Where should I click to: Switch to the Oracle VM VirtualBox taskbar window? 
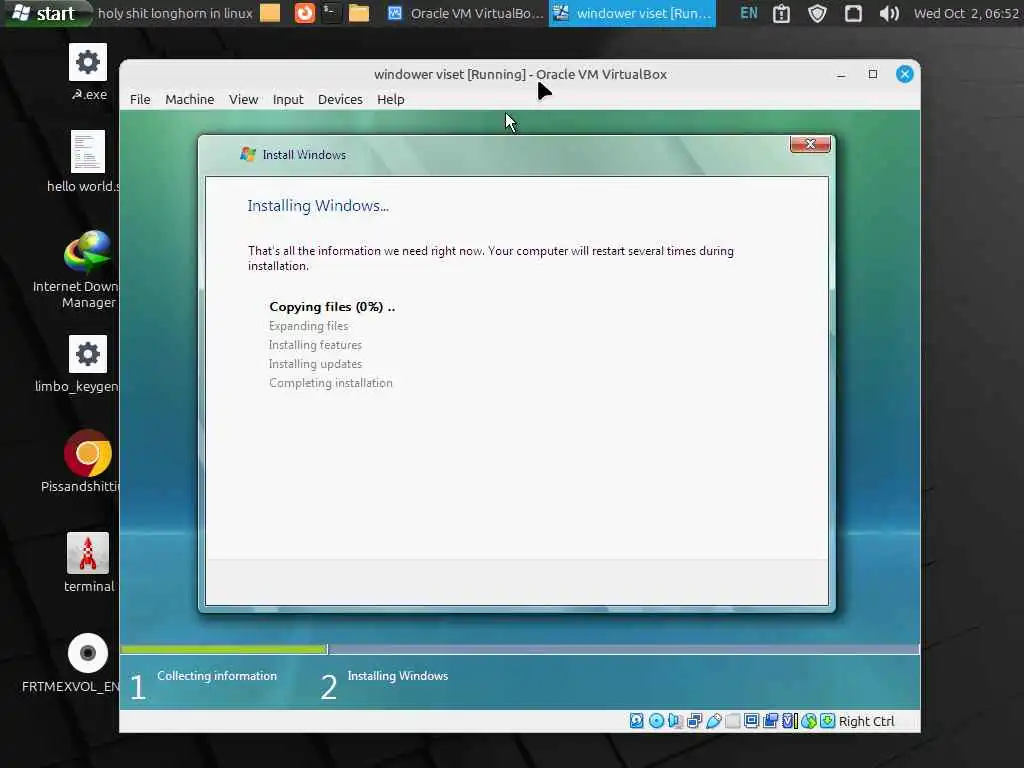(x=464, y=13)
